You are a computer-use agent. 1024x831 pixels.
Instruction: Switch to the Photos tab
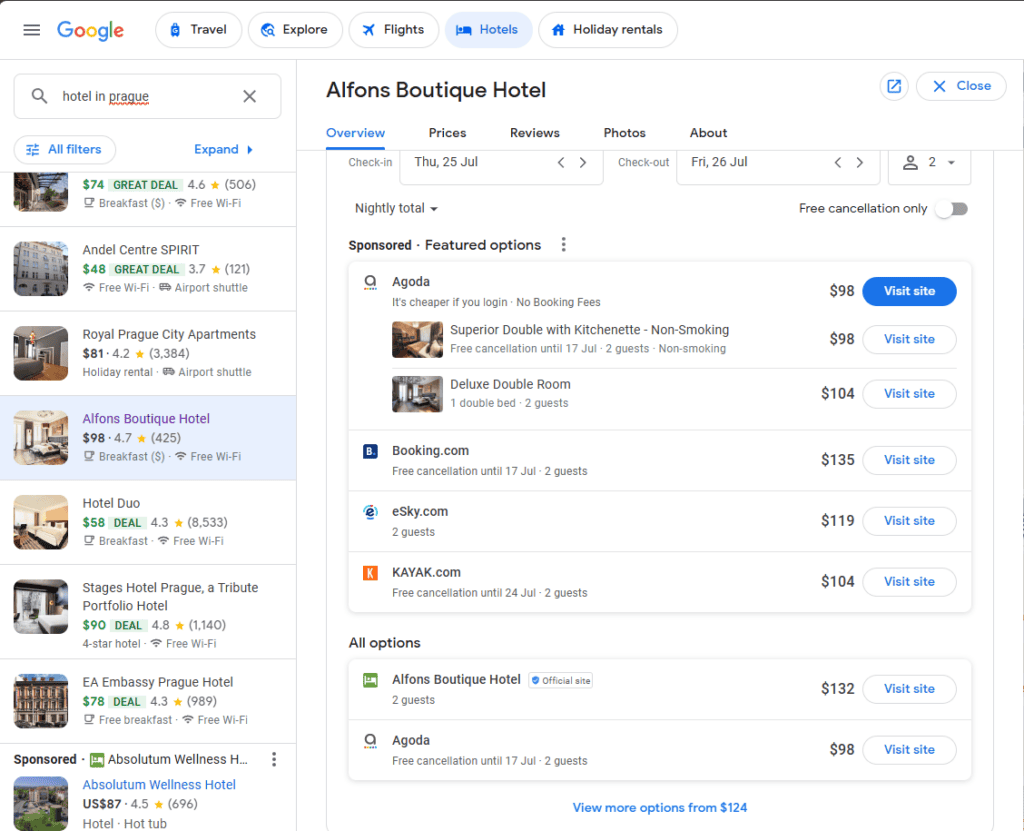point(624,133)
